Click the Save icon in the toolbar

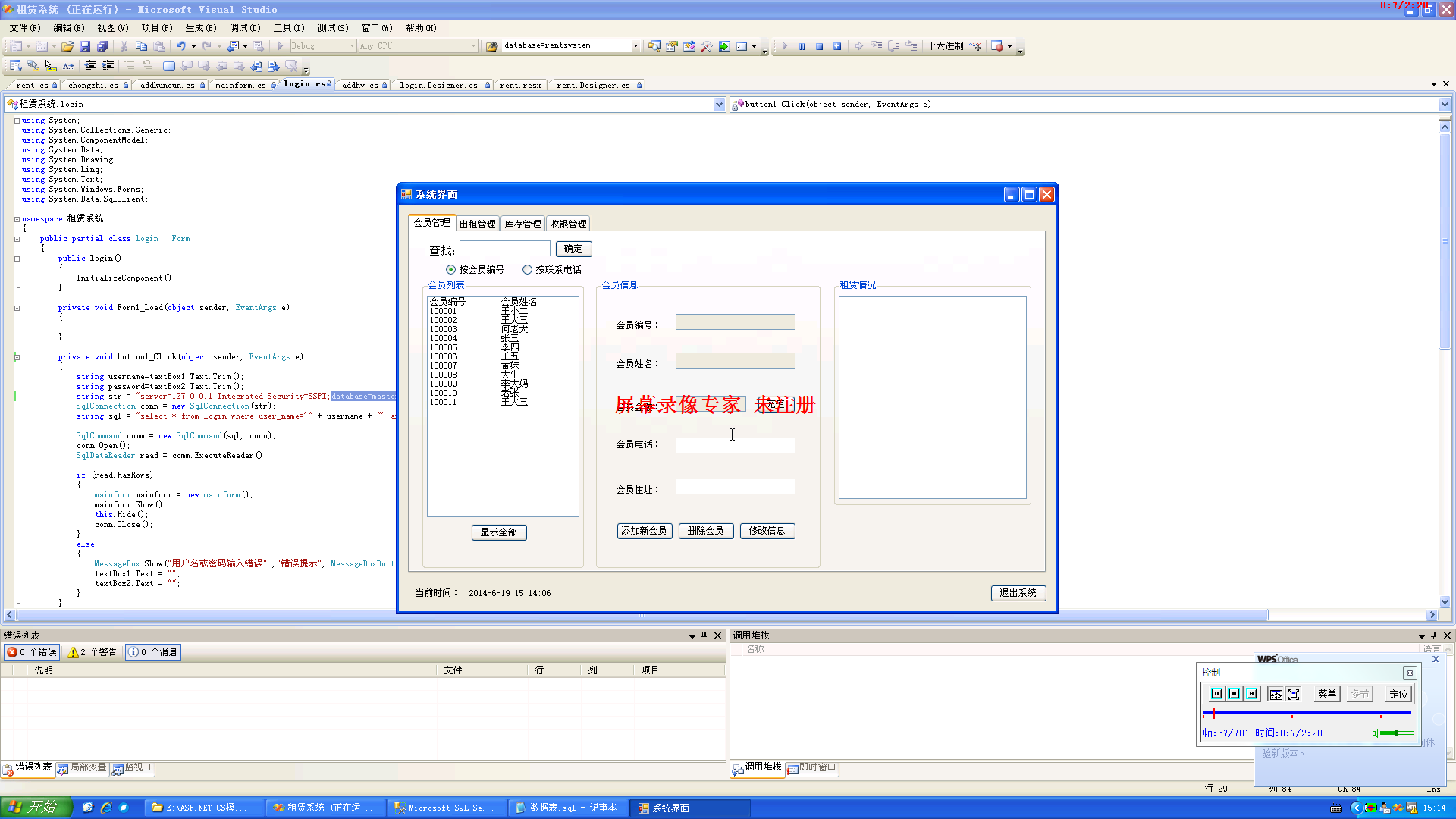pos(85,46)
